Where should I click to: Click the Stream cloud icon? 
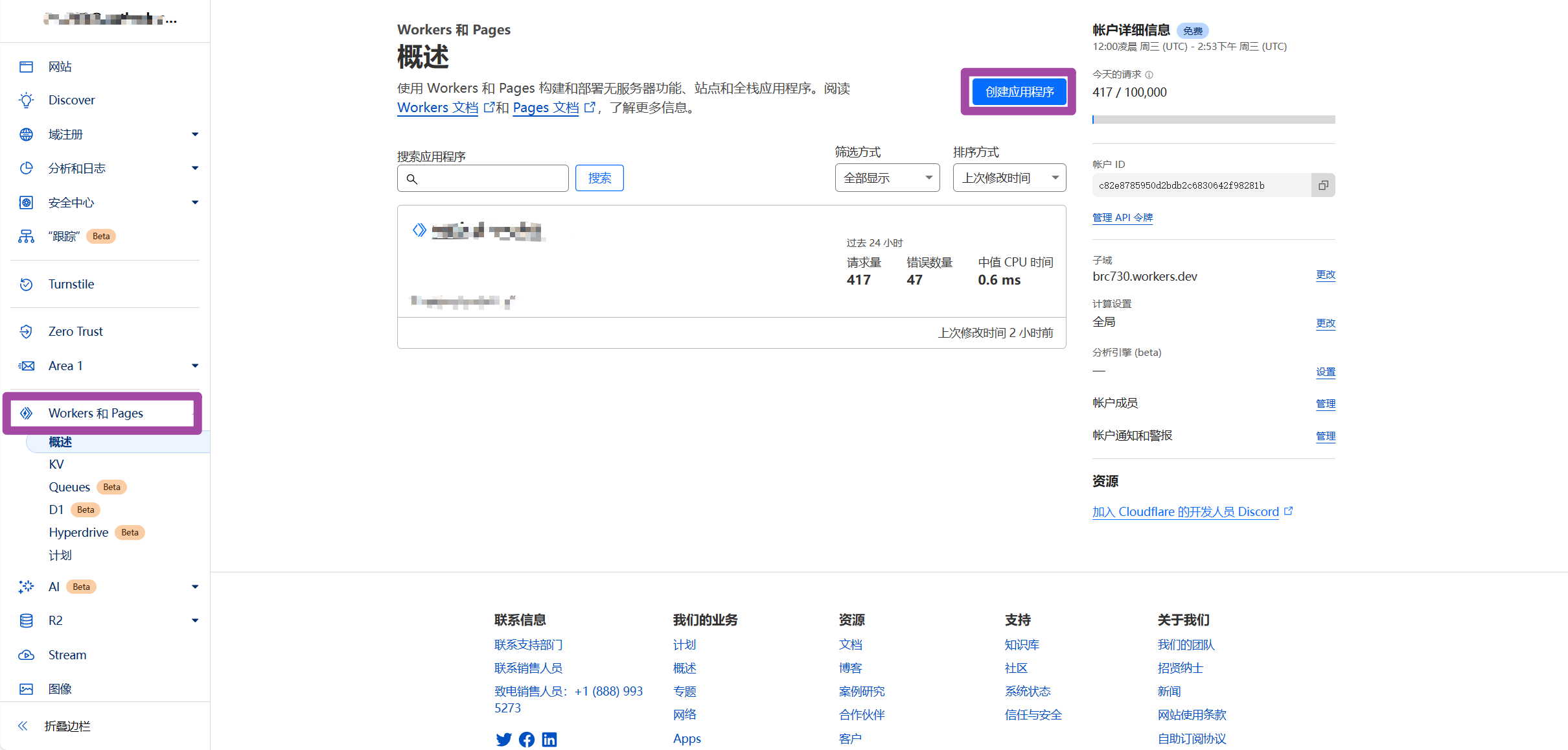point(26,655)
